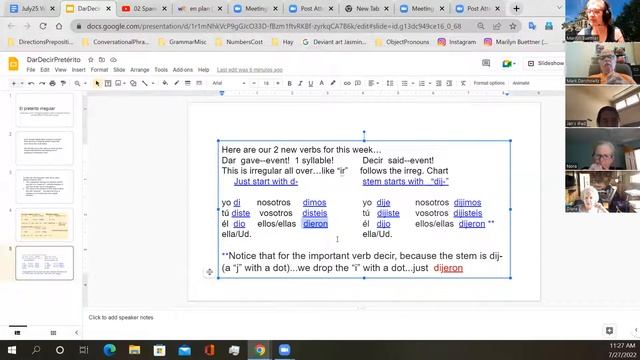
Task: Click the Animate button
Action: click(x=521, y=83)
